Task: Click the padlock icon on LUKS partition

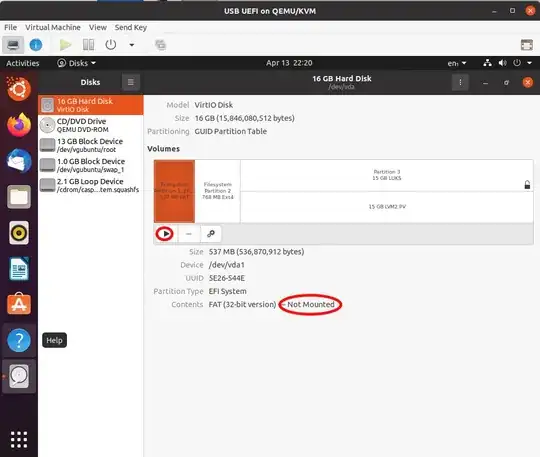Action: pos(527,185)
